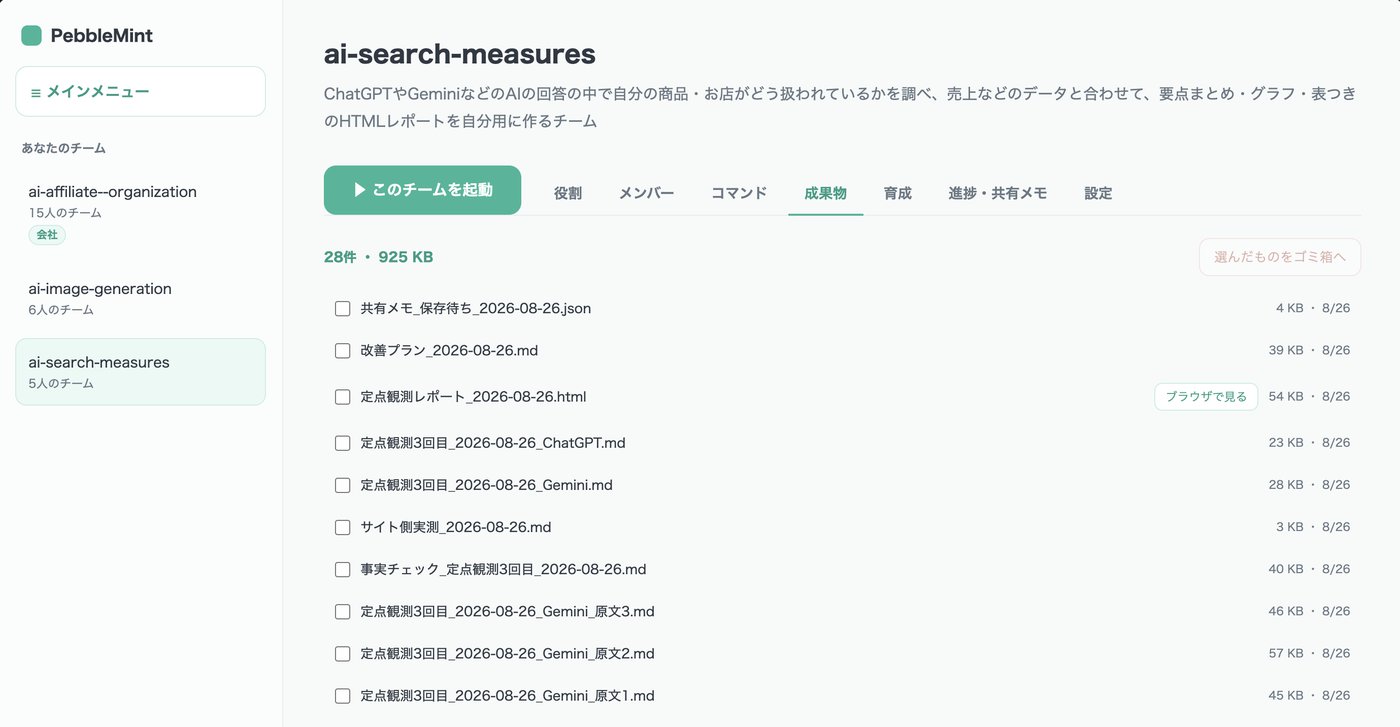Select the ai-search-measures team in sidebar
The height and width of the screenshot is (727, 1400).
click(x=140, y=371)
